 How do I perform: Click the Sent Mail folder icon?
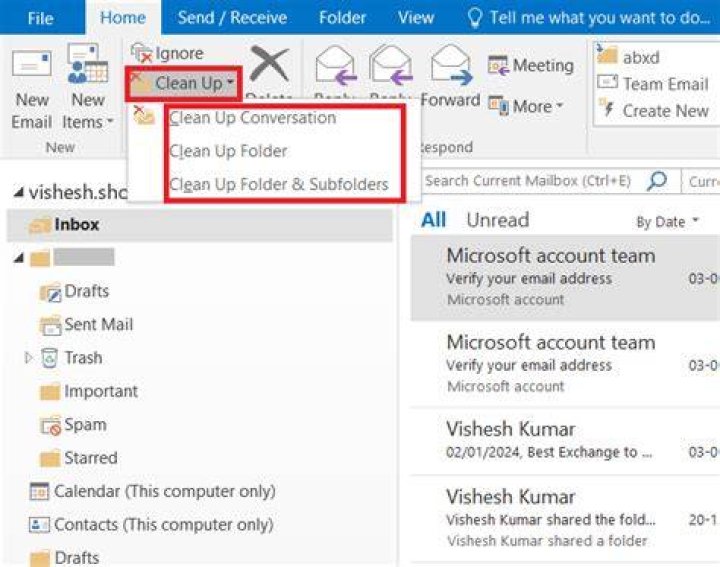coord(50,325)
